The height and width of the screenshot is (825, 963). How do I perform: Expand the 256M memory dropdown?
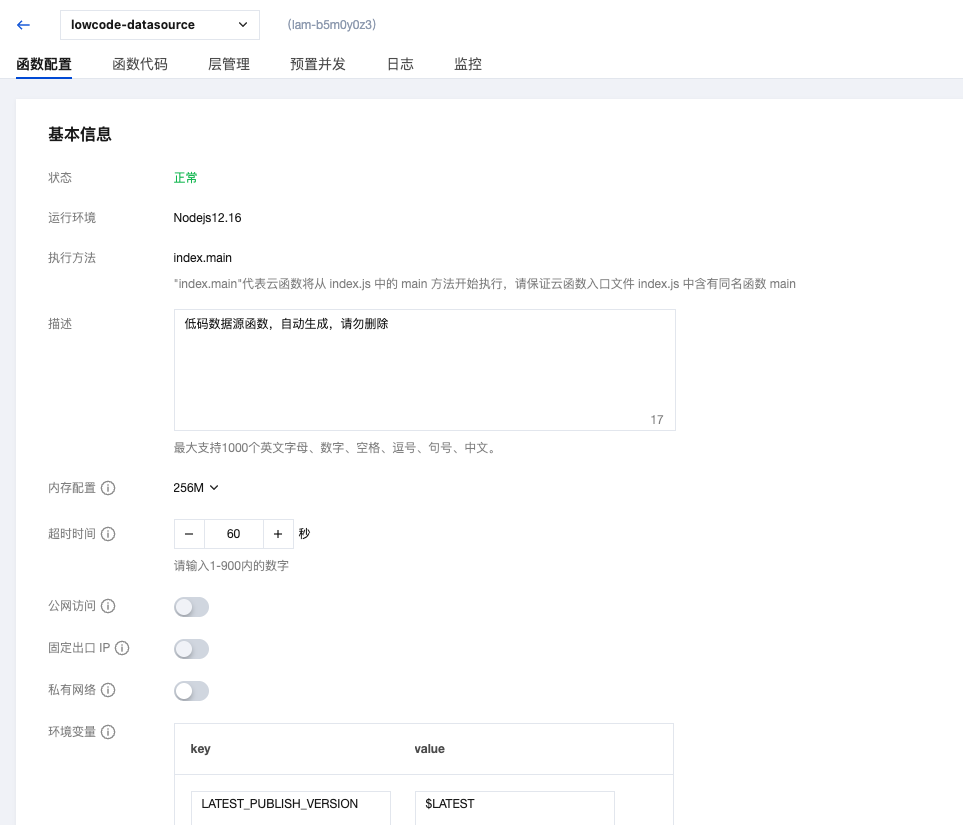[x=196, y=488]
